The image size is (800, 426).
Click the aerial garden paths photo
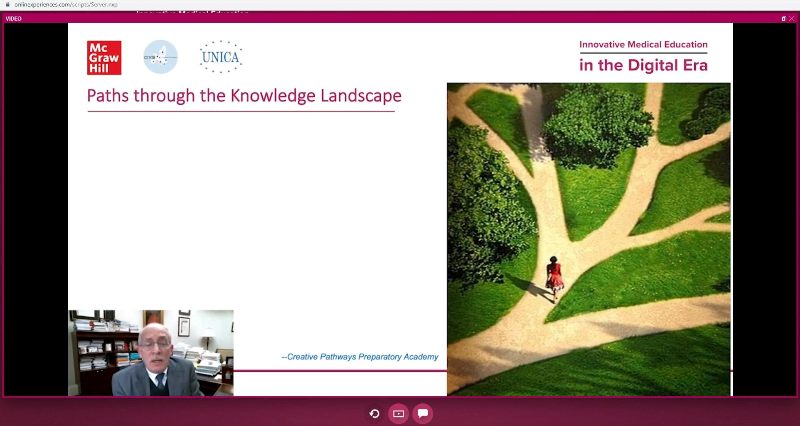(589, 239)
